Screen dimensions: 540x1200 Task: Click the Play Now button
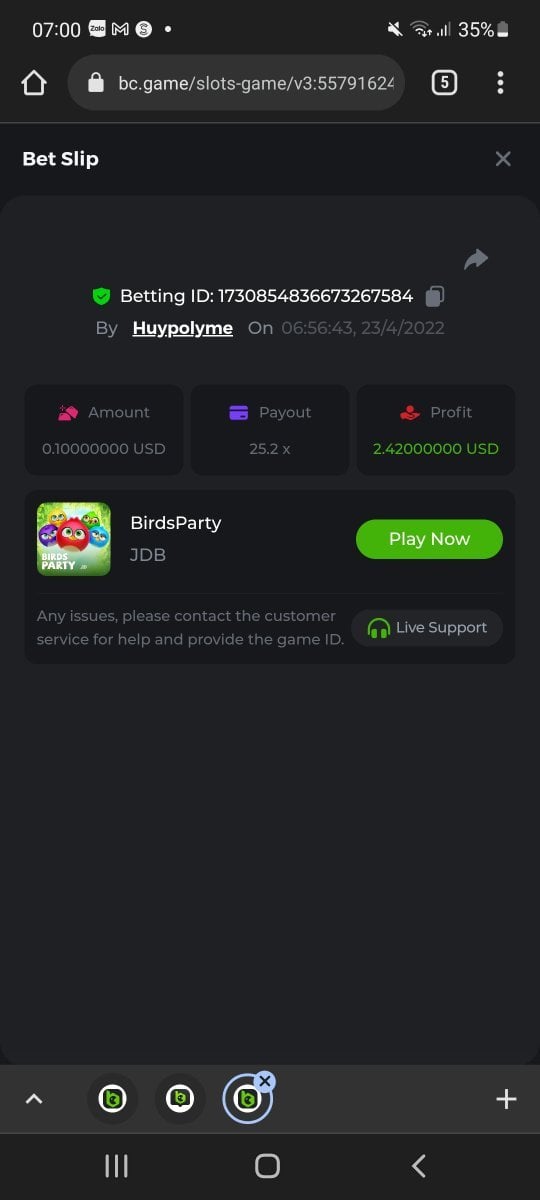(x=429, y=539)
